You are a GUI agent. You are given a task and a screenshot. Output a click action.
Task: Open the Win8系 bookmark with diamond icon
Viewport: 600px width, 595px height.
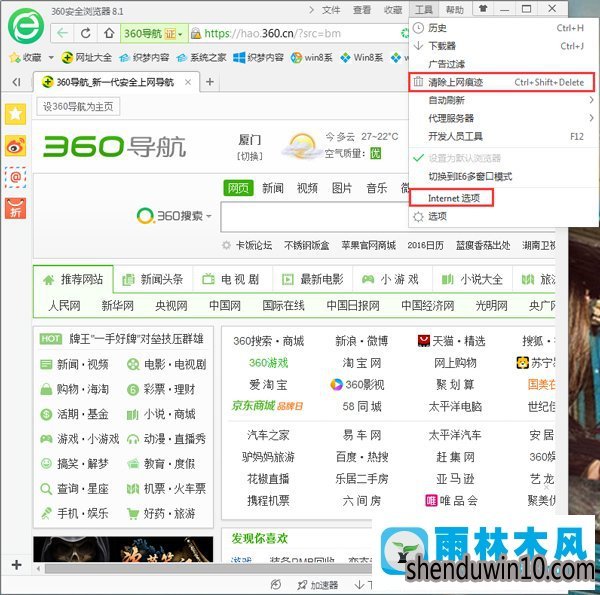(362, 58)
